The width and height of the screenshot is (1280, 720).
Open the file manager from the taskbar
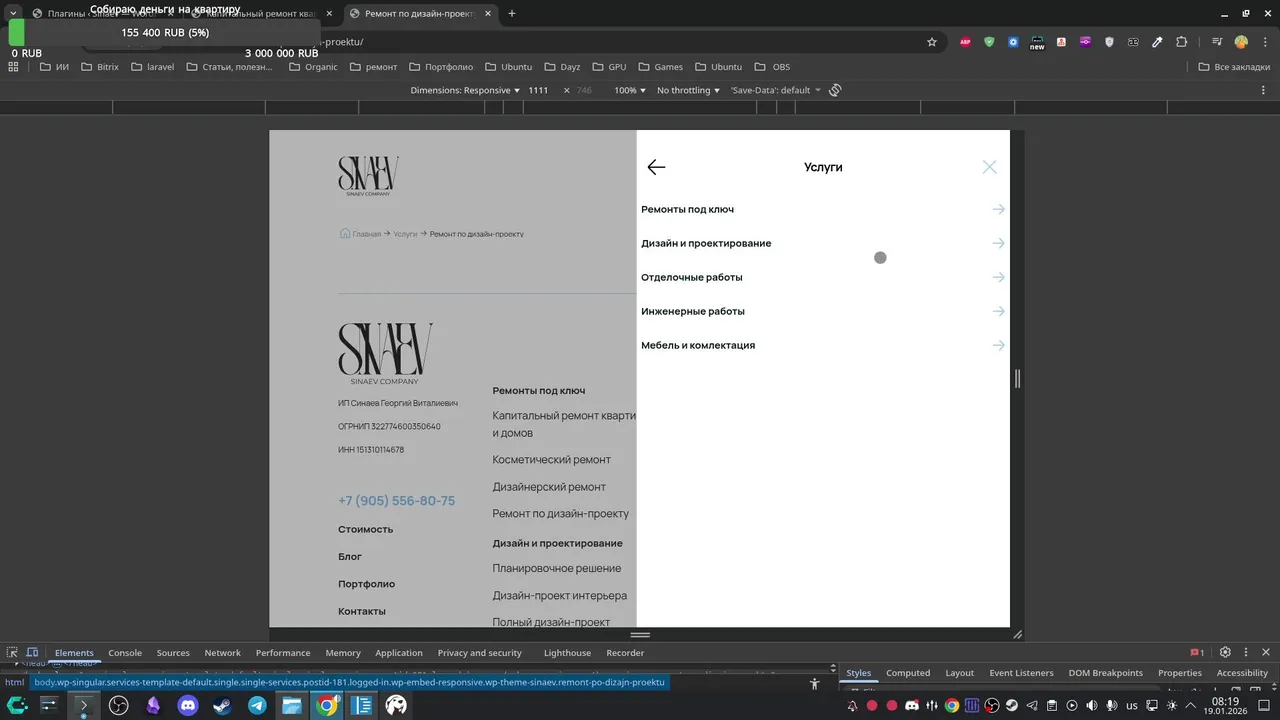click(x=292, y=705)
